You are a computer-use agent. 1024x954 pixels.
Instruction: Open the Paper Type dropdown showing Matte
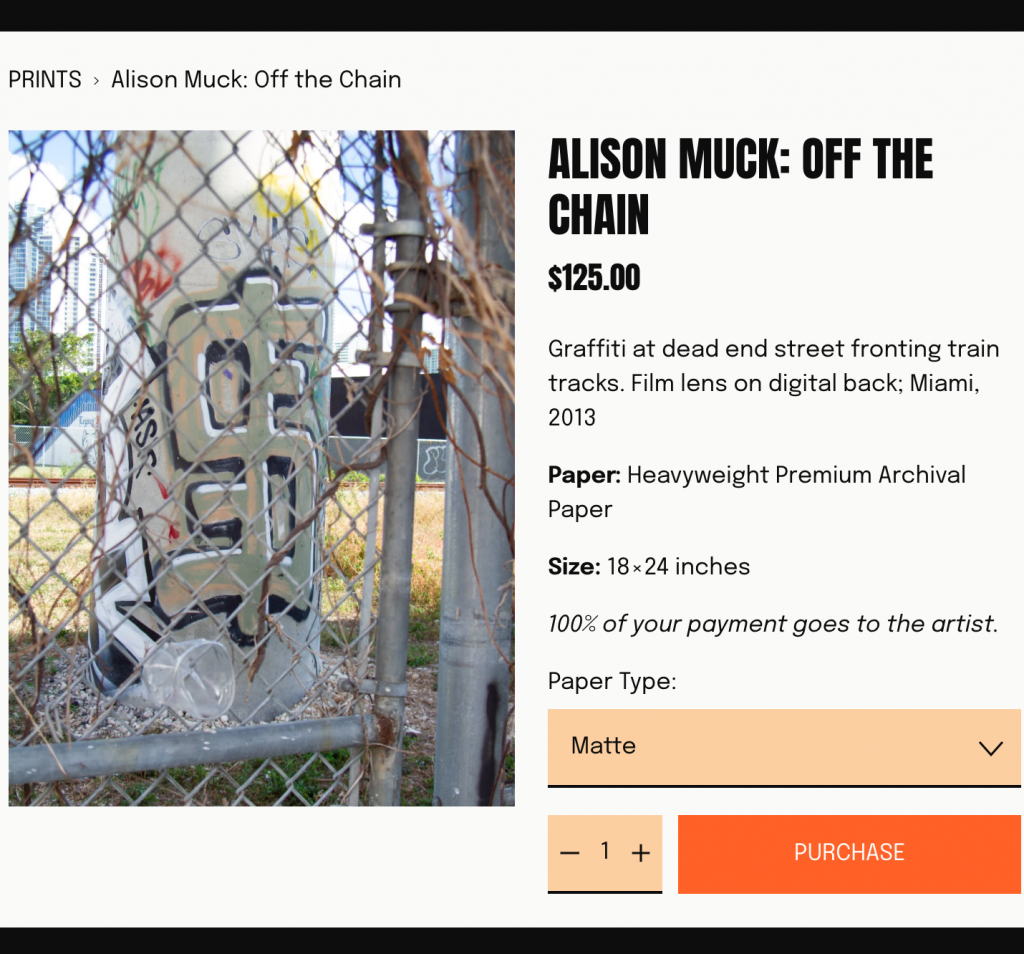pyautogui.click(x=760, y=747)
